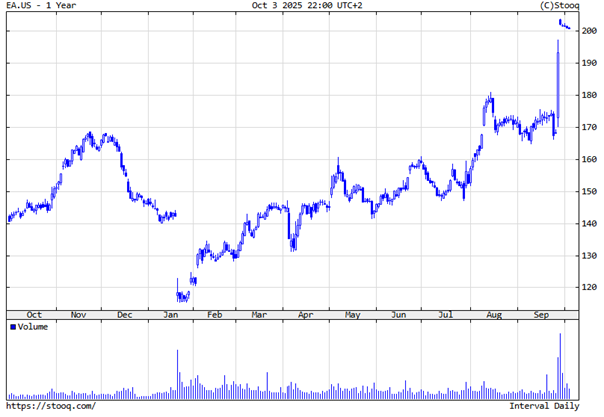Click the Jul month axis label
This screenshot has width=604, height=417.
point(443,314)
